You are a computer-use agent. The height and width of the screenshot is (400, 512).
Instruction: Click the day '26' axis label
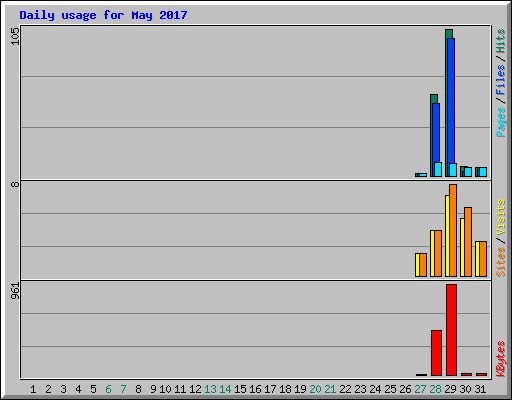(405, 389)
